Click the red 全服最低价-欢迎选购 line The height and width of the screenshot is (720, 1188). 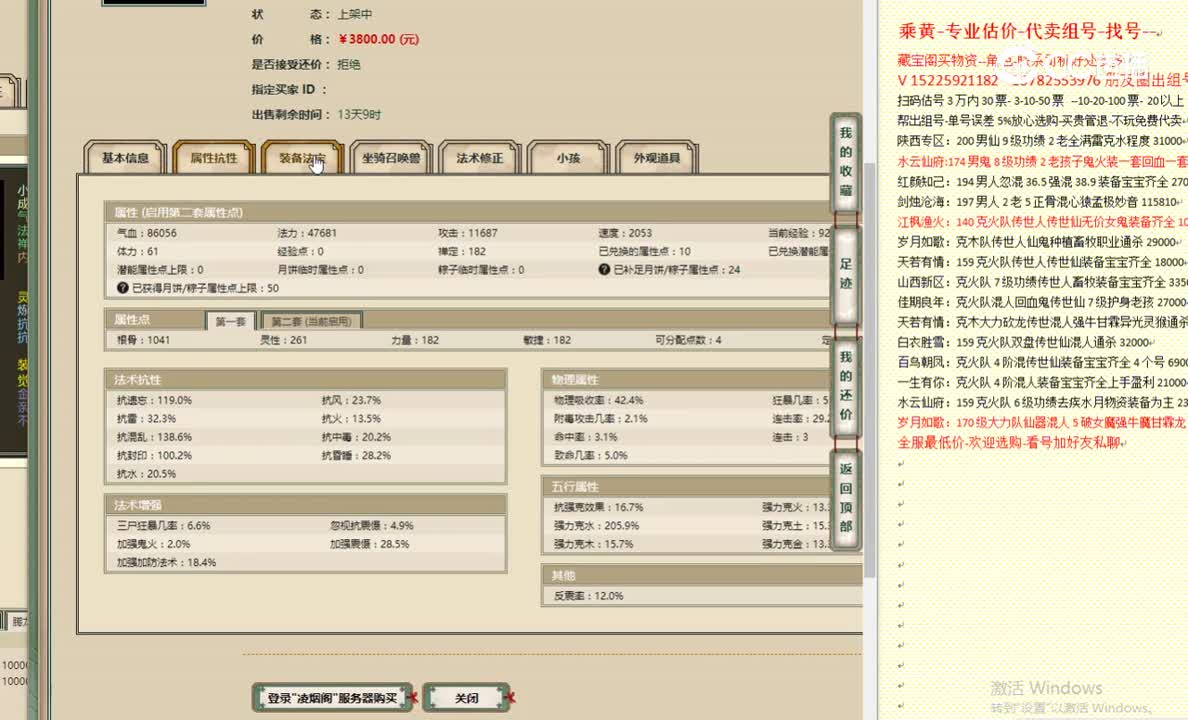click(1011, 443)
